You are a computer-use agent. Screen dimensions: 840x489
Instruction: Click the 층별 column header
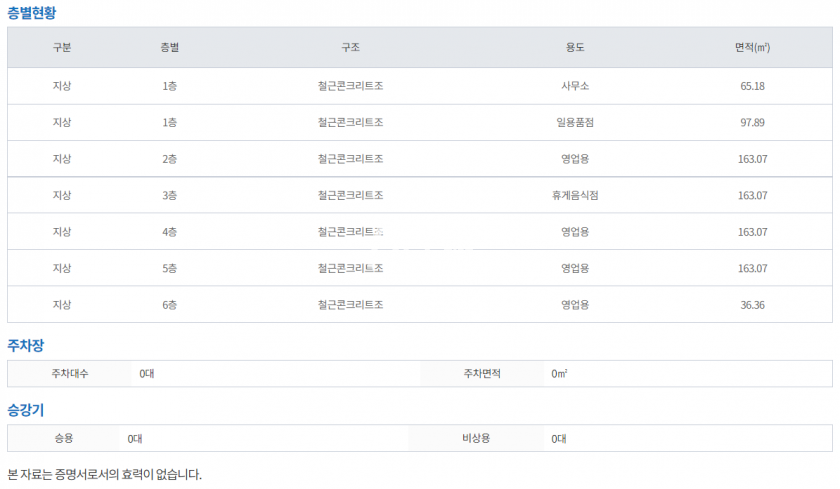[x=169, y=48]
